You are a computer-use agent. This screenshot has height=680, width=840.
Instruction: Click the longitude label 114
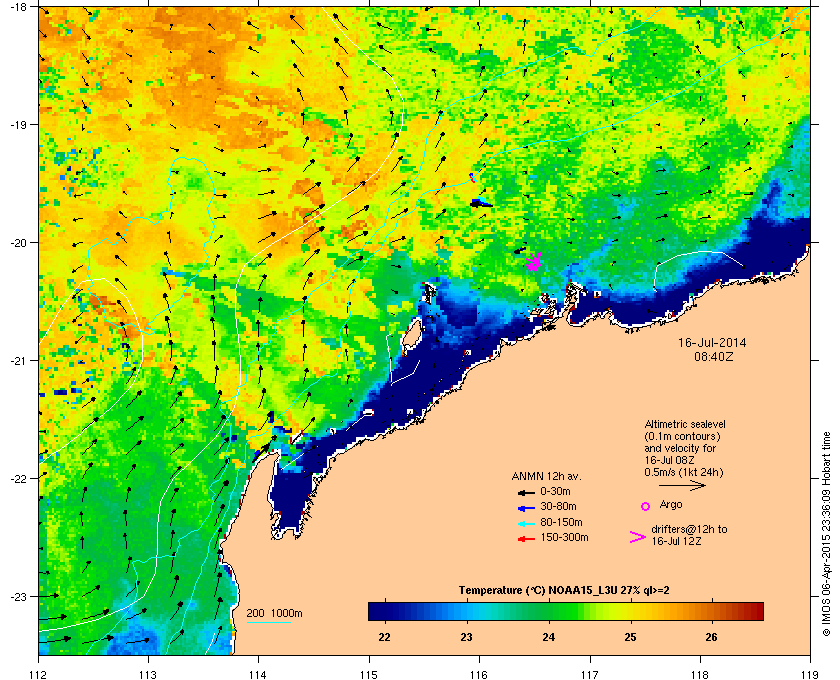coord(258,675)
